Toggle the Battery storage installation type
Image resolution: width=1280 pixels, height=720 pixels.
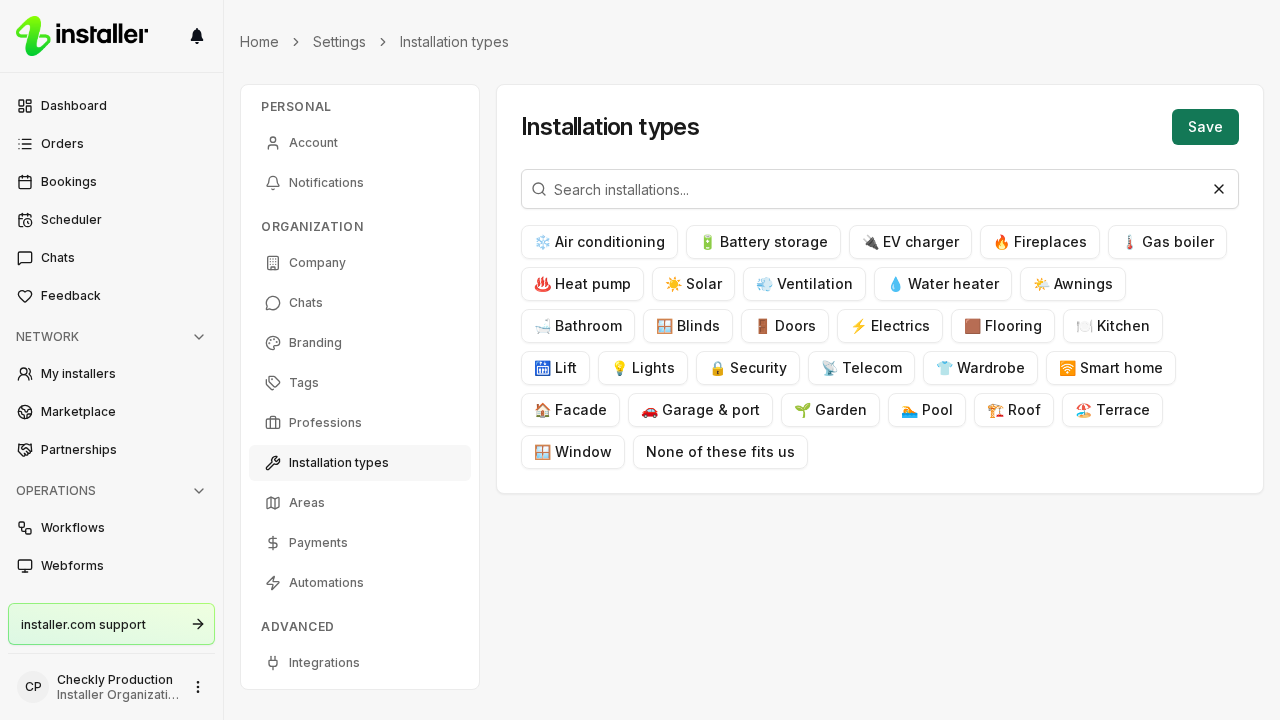coord(763,242)
